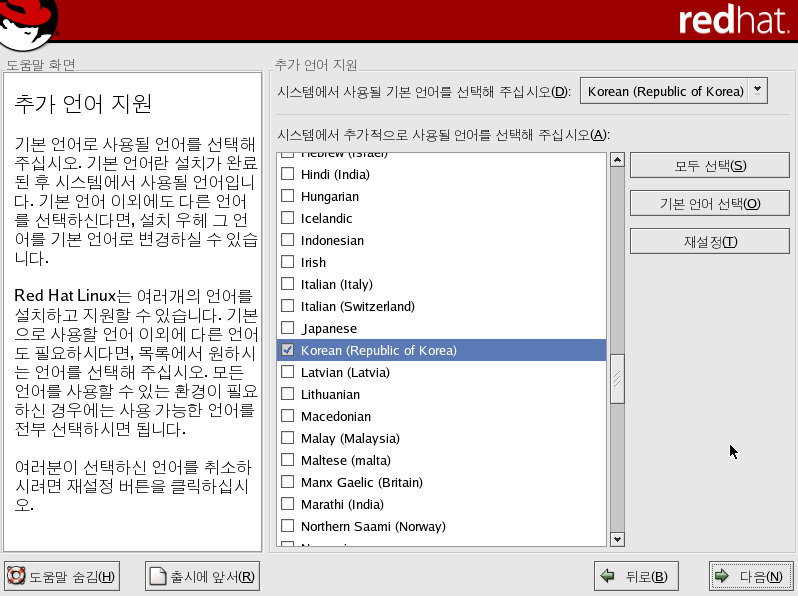This screenshot has width=798, height=596.
Task: Click the 재설정(T) reset button
Action: 709,241
